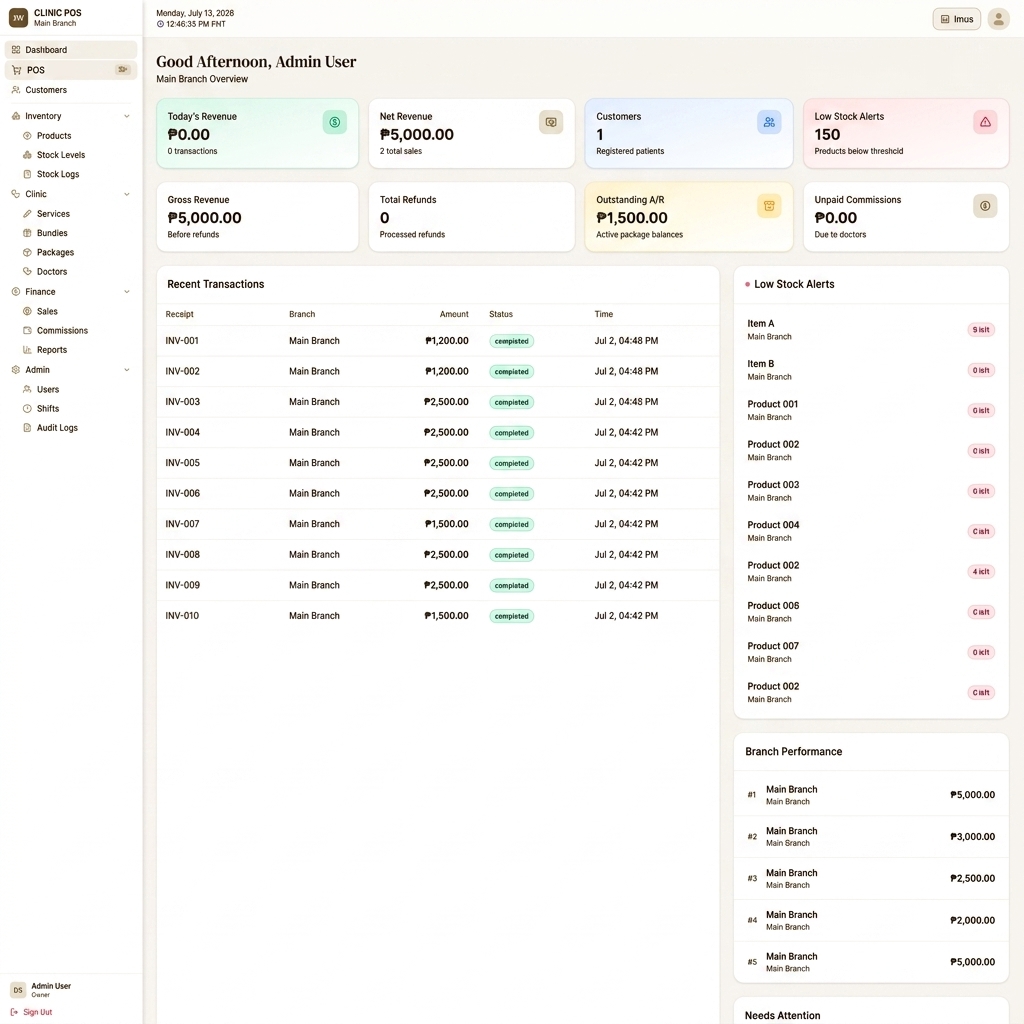Click the Clinic POS logo icon

(x=18, y=18)
